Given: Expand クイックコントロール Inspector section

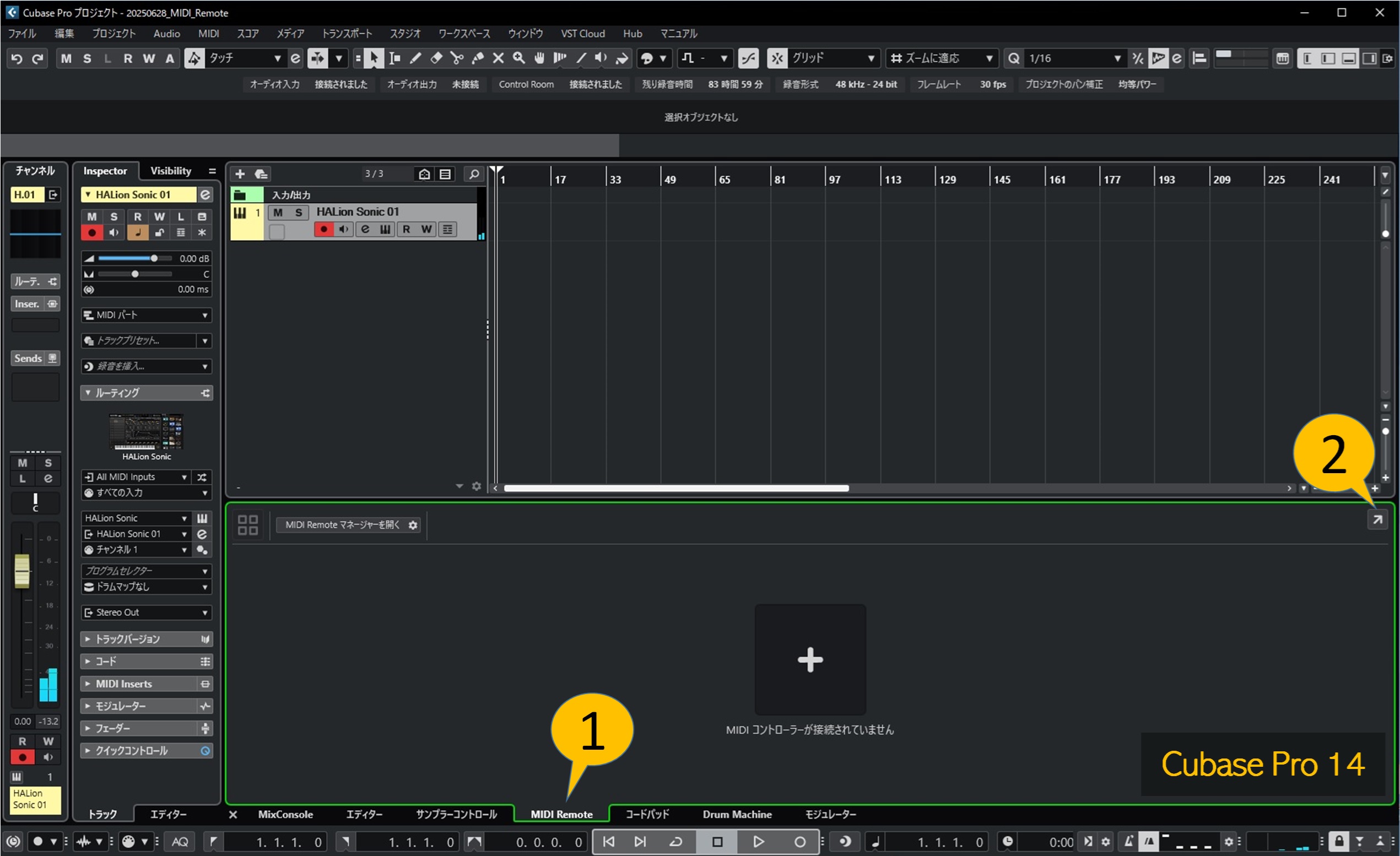Looking at the screenshot, I should (x=147, y=751).
